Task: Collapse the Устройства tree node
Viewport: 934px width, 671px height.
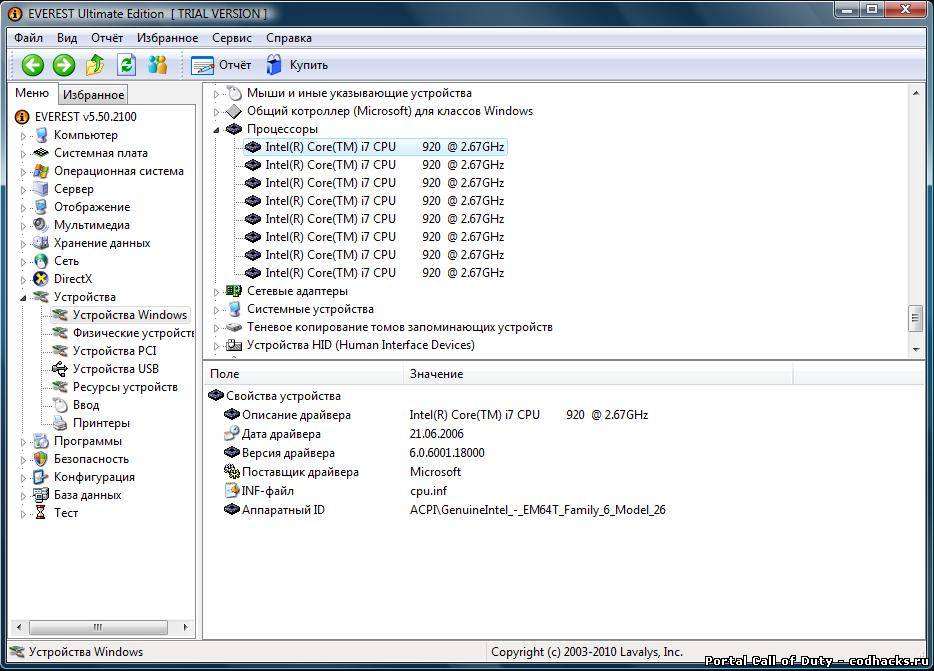Action: coord(24,297)
